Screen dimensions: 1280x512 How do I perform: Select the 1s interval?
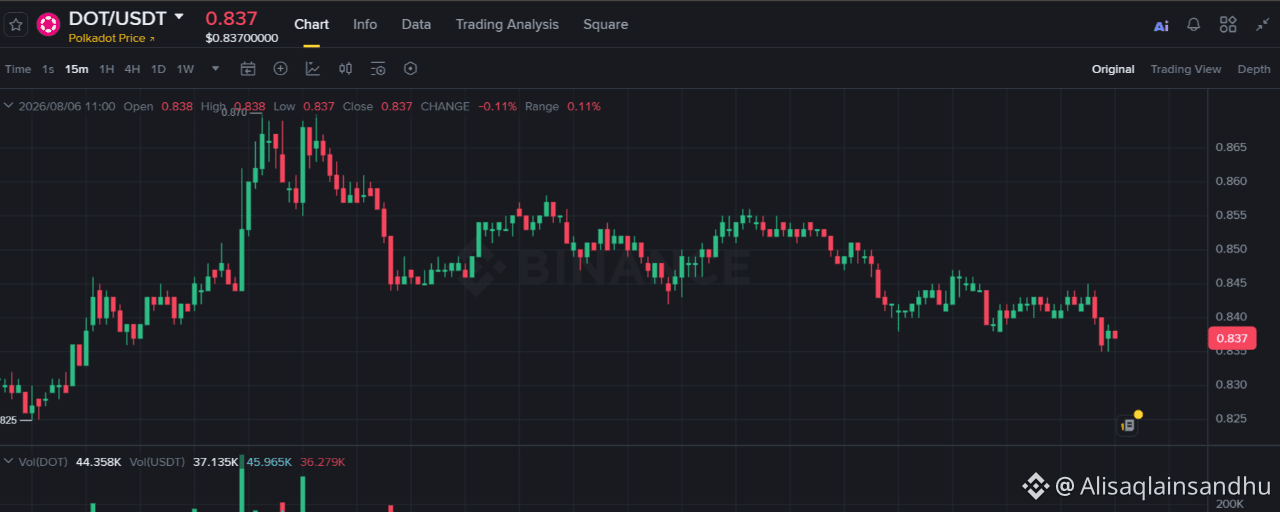(x=48, y=69)
